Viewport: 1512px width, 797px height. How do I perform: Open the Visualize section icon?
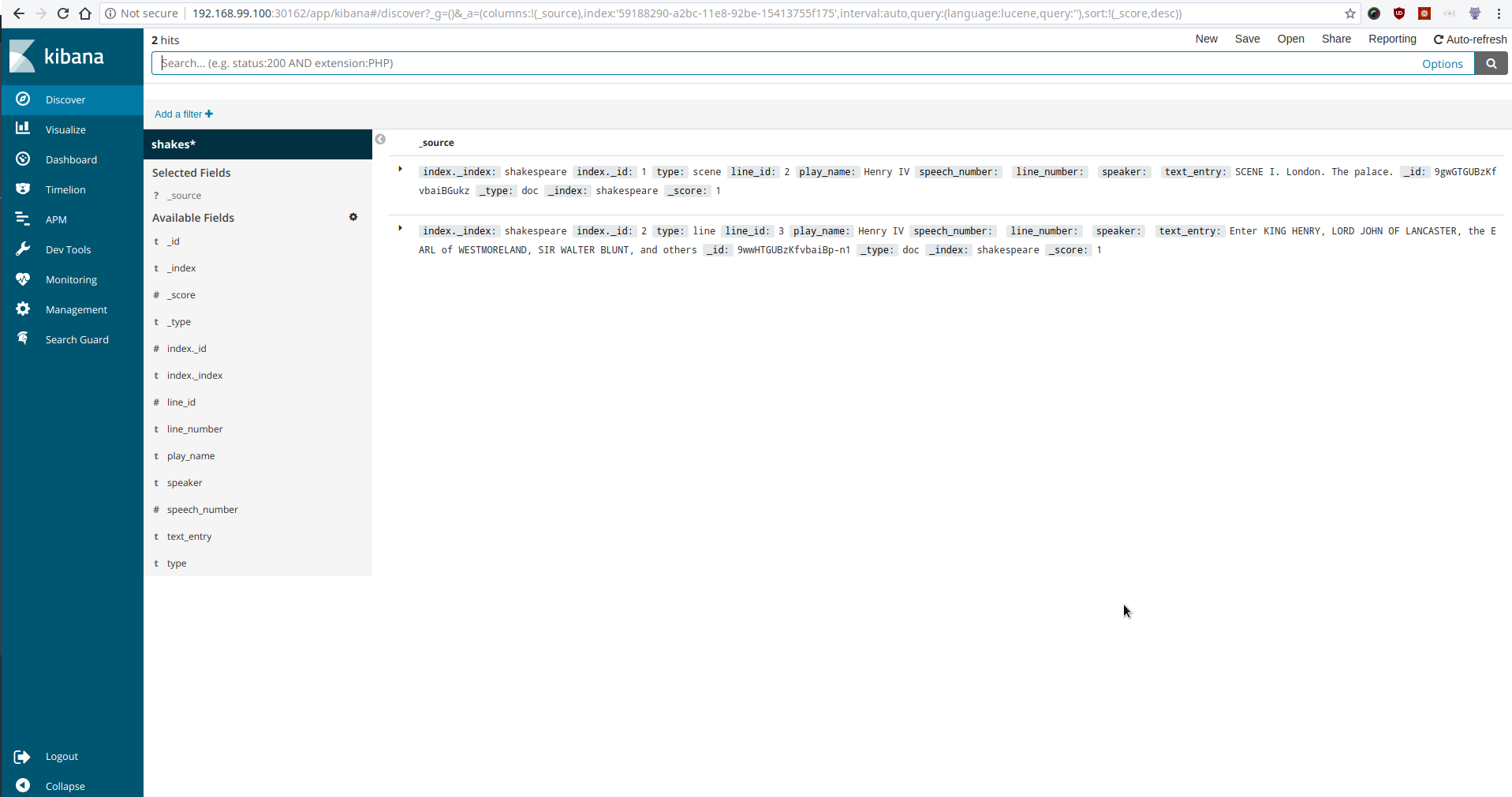23,129
